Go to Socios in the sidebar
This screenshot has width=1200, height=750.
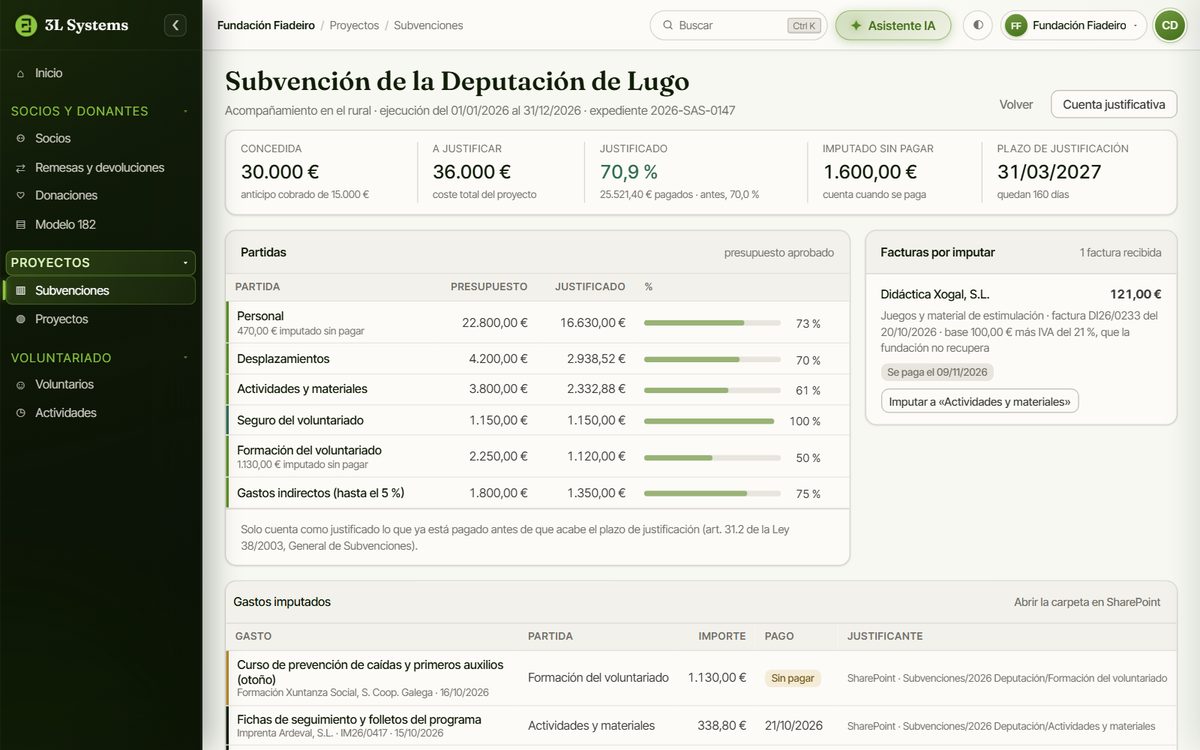(x=101, y=138)
